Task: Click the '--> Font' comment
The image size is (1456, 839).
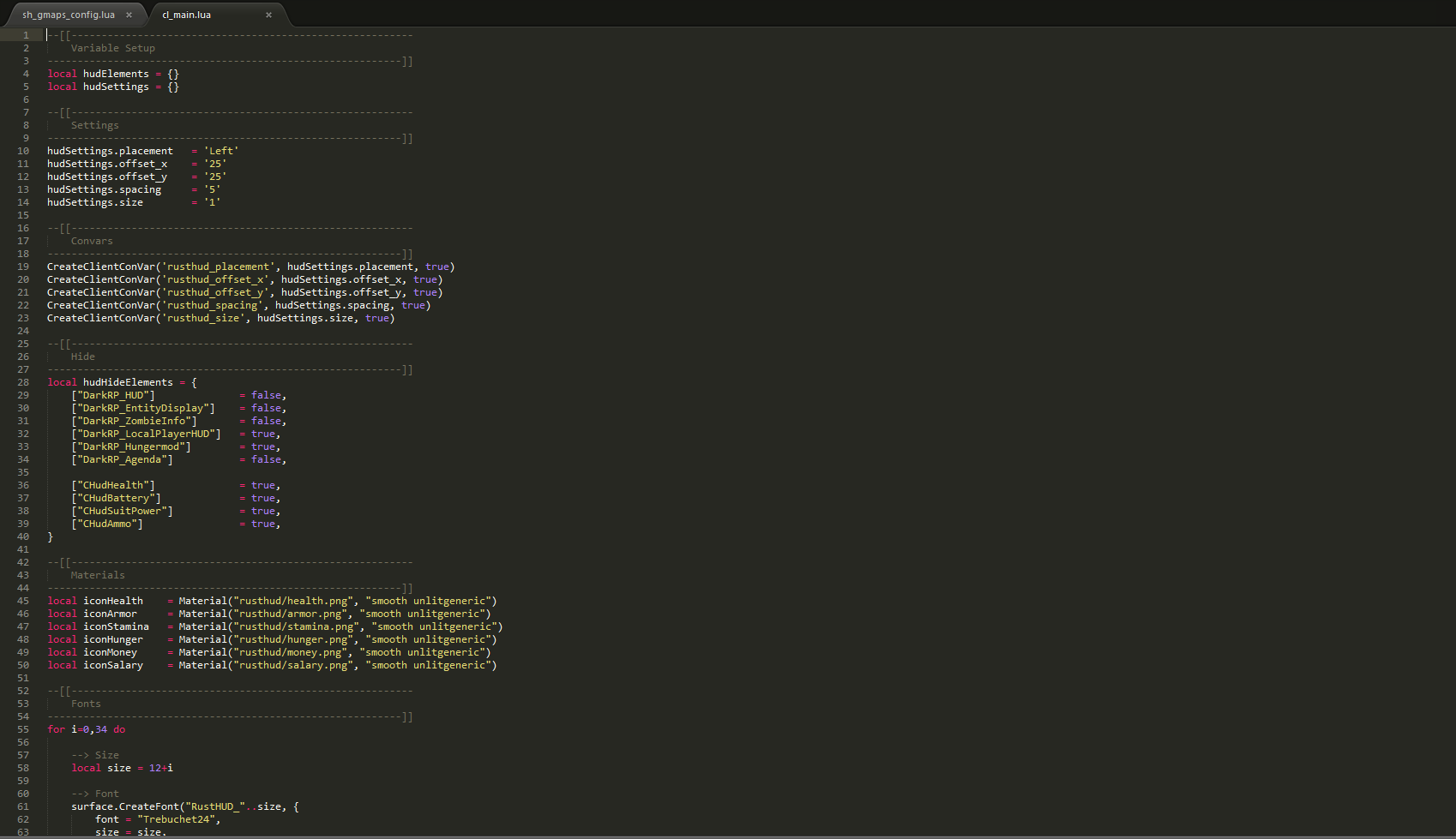Action: (95, 794)
